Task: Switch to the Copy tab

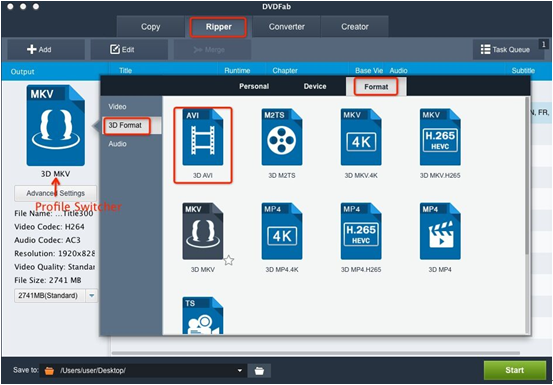Action: click(151, 27)
